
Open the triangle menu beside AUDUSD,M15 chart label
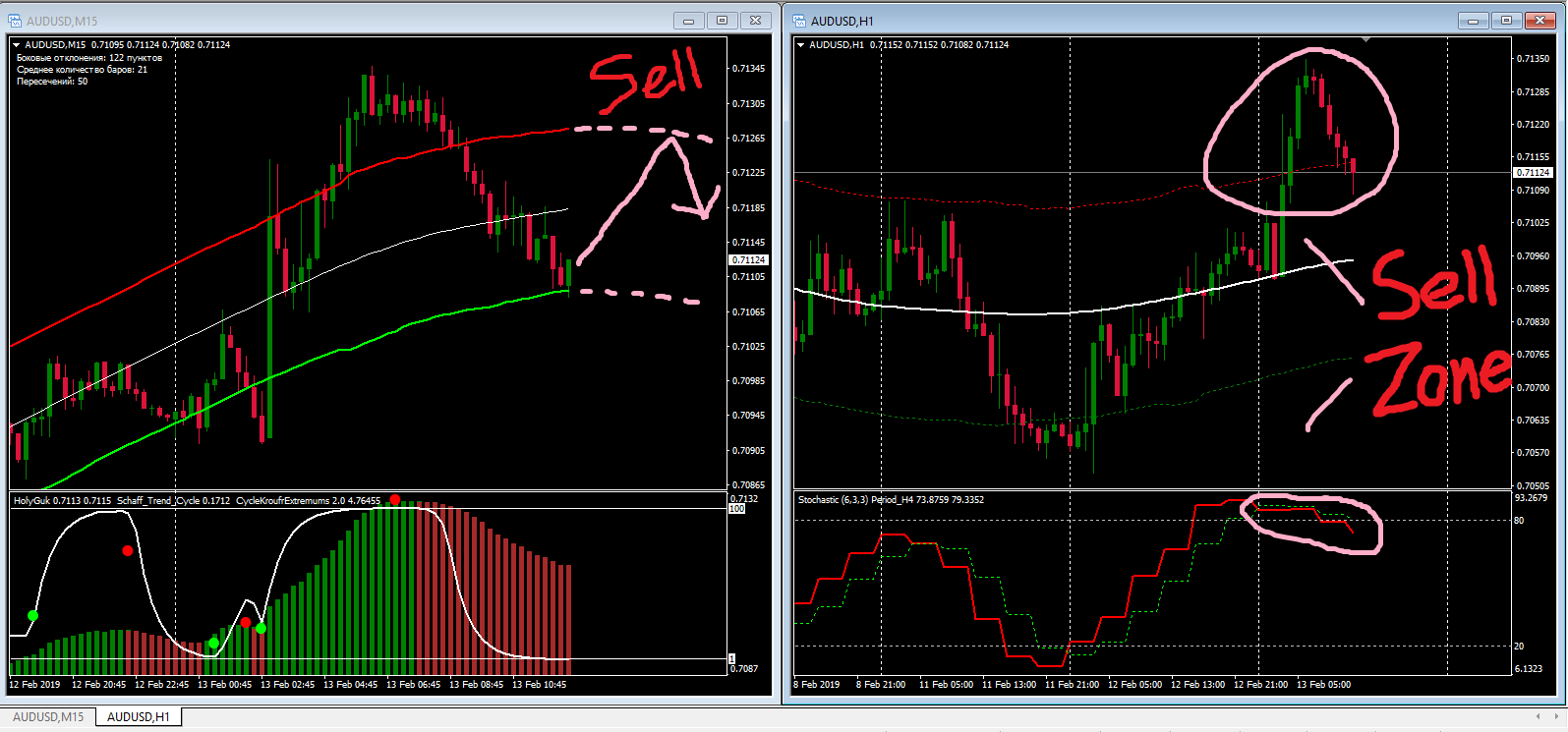coord(17,45)
